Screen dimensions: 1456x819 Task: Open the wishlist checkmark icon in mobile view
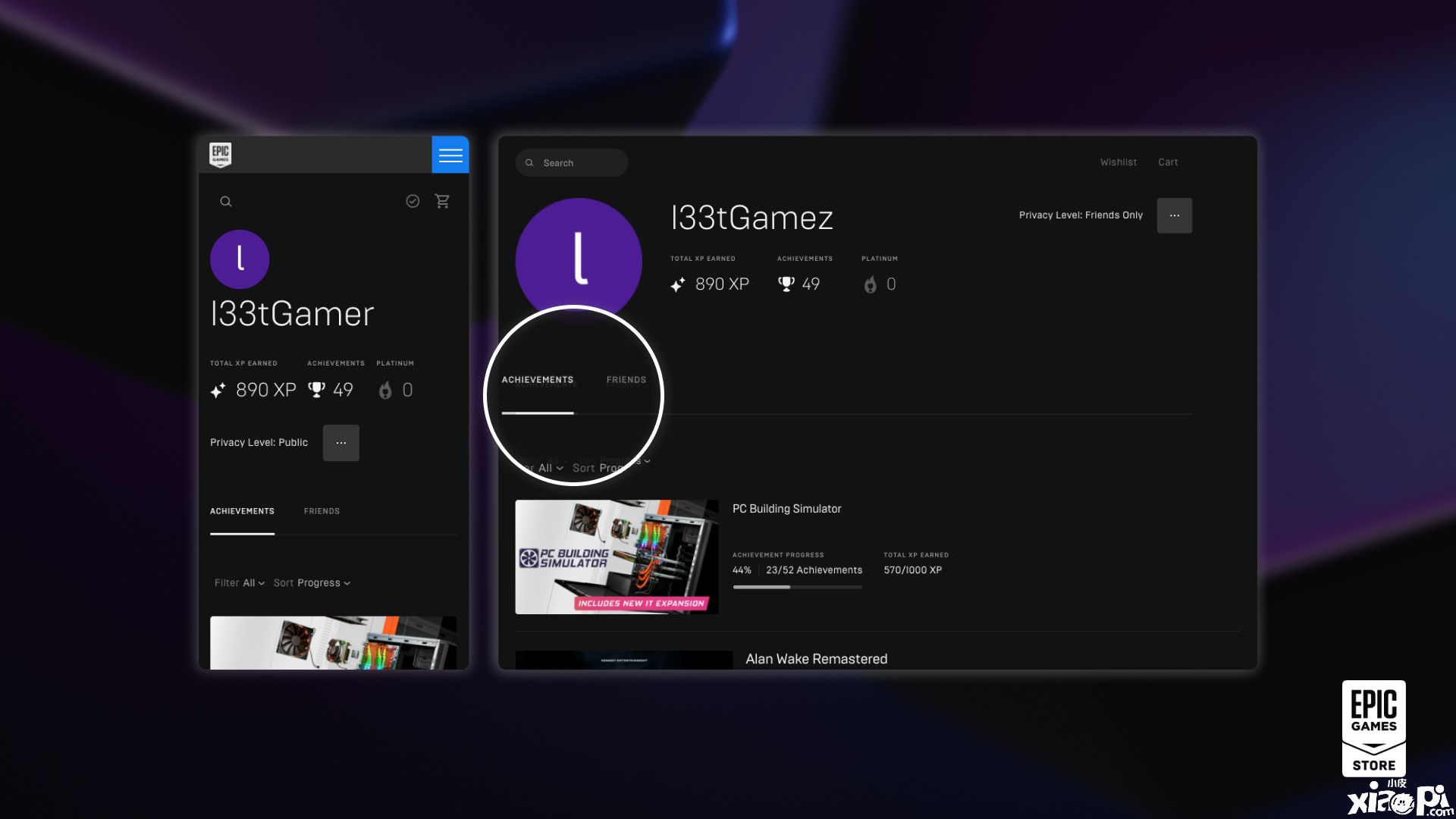(x=413, y=201)
